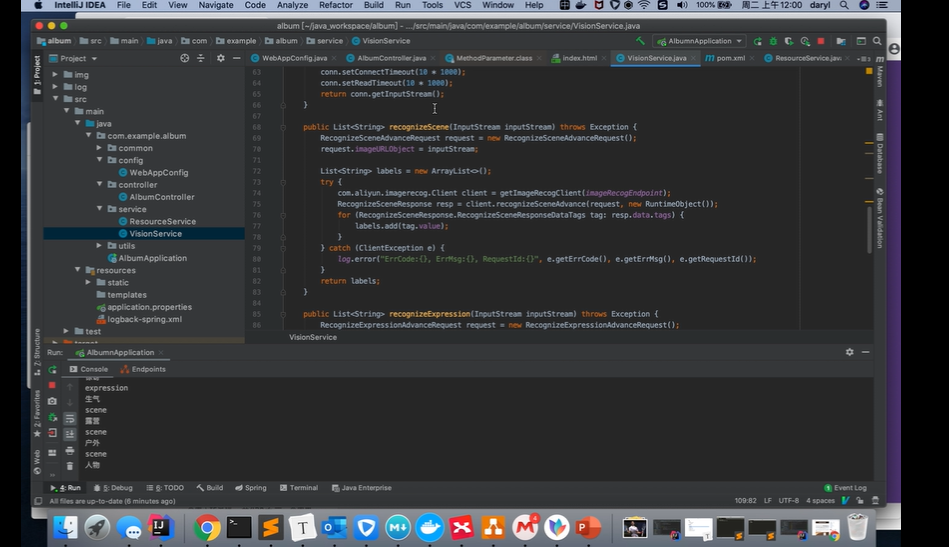Viewport: 949px width, 547px height.
Task: Click the Run with Profiler toolbar icon
Action: [x=805, y=41]
